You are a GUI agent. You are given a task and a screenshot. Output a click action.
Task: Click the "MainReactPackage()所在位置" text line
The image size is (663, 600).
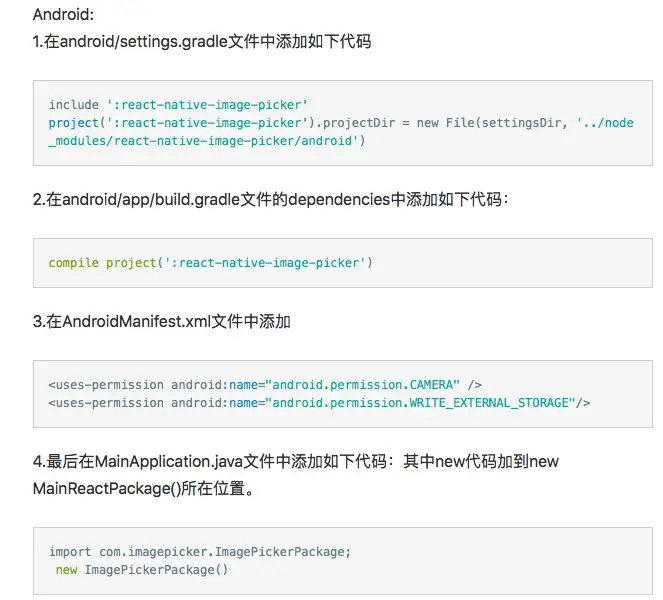(144, 488)
